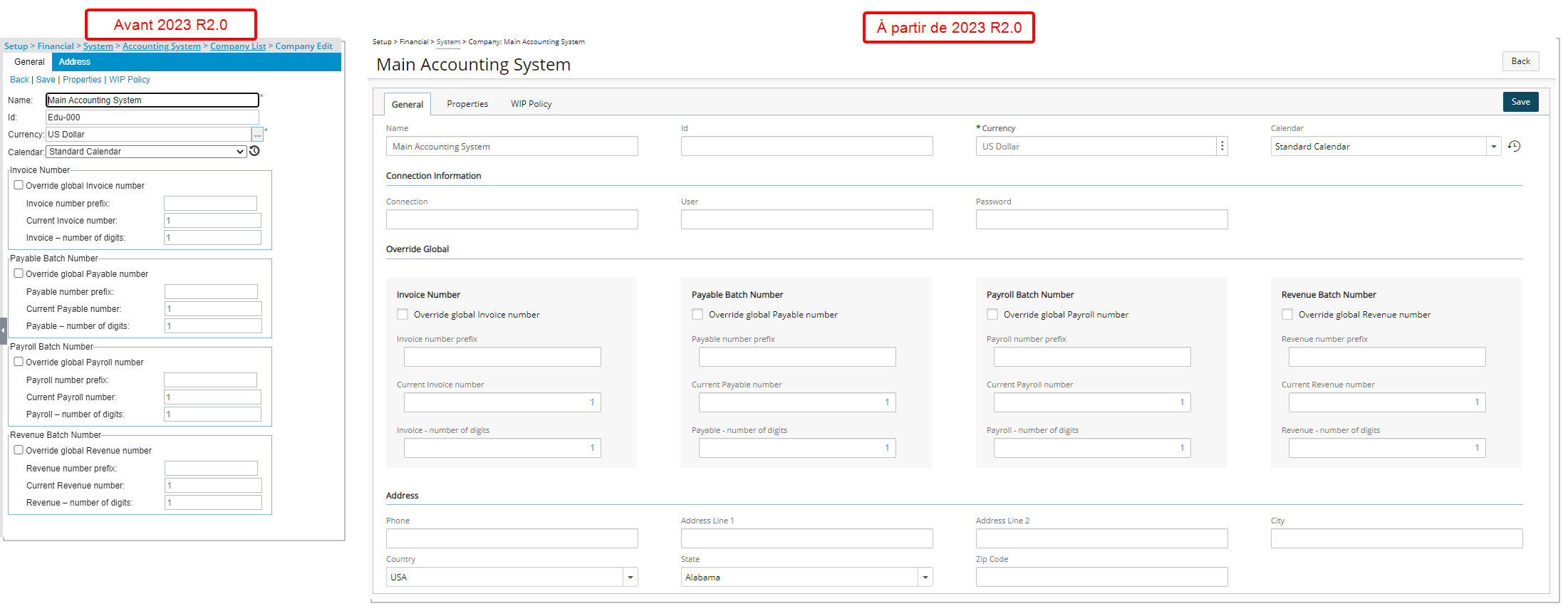The image size is (1568, 611).
Task: Switch to Properties tab in new layout
Action: [x=467, y=104]
